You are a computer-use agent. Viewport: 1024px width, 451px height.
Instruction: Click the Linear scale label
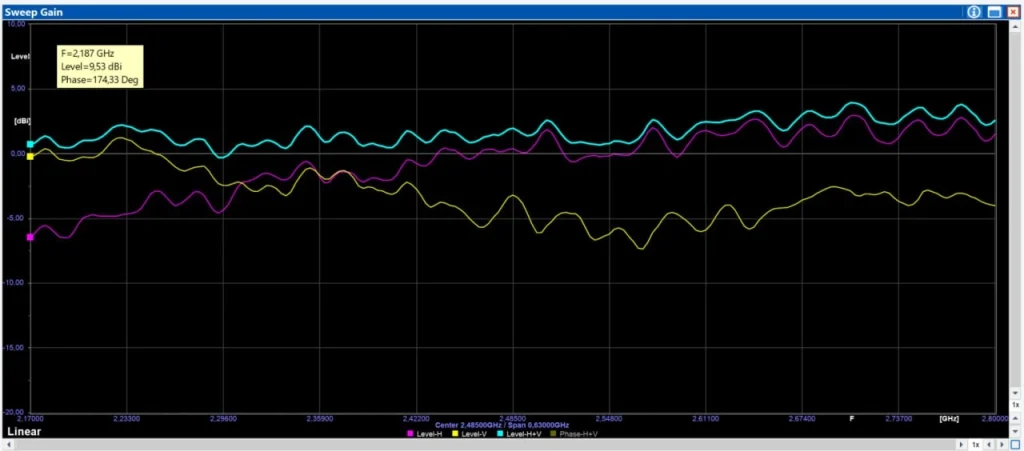(x=25, y=431)
